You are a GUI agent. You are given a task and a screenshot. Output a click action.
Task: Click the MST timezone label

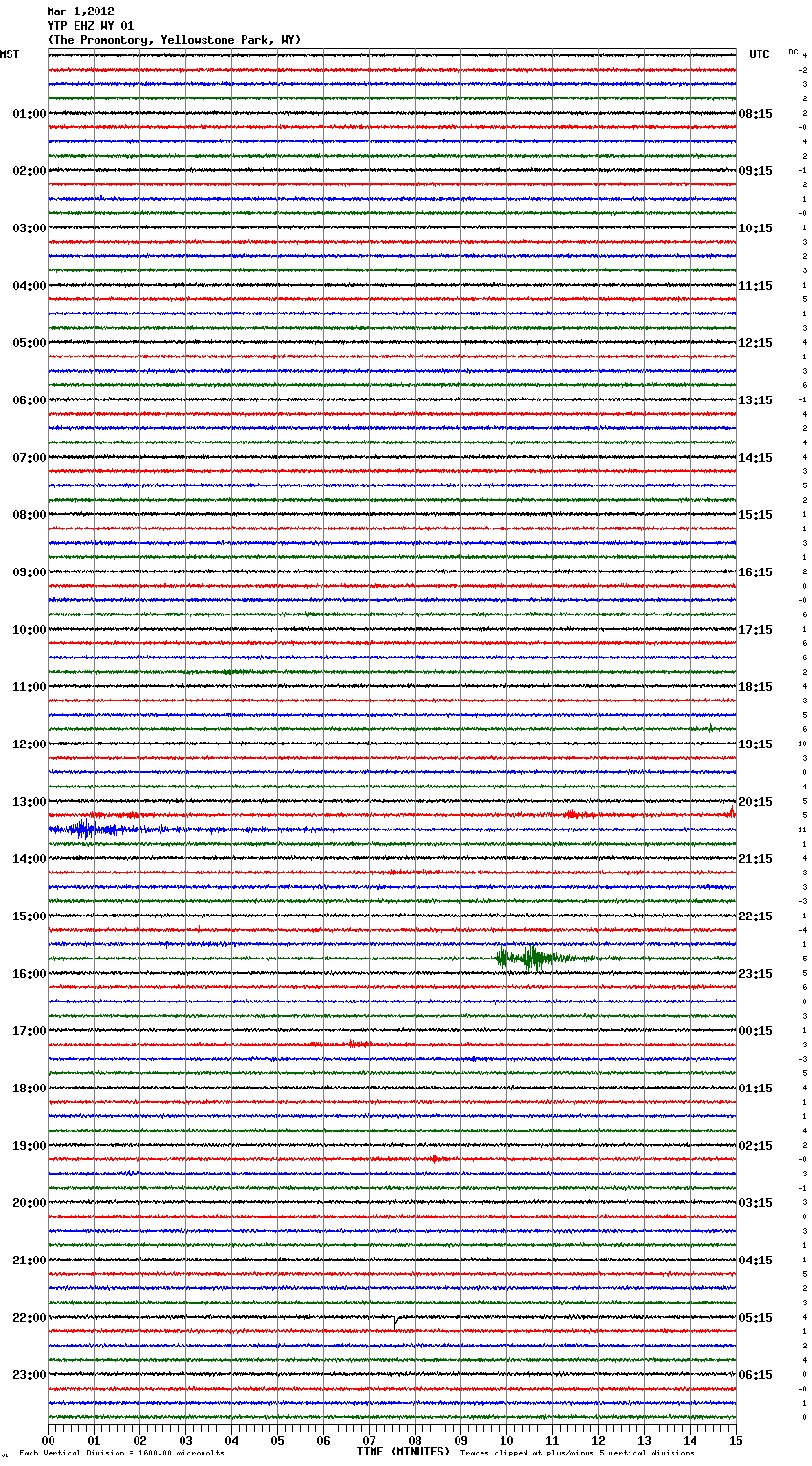10,54
